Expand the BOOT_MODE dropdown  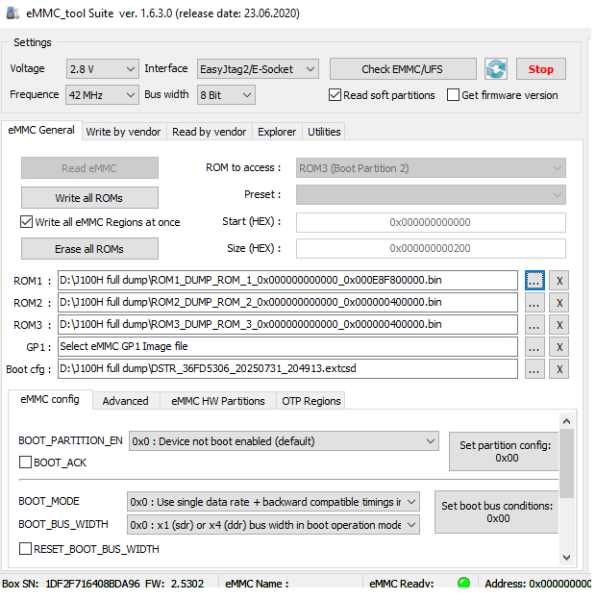273,502
